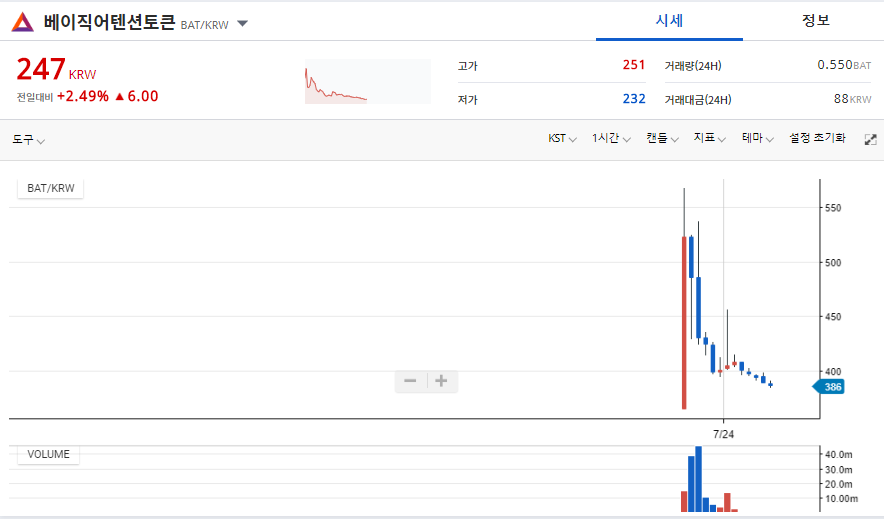Open the 캔들 chart type dropdown

pyautogui.click(x=662, y=139)
